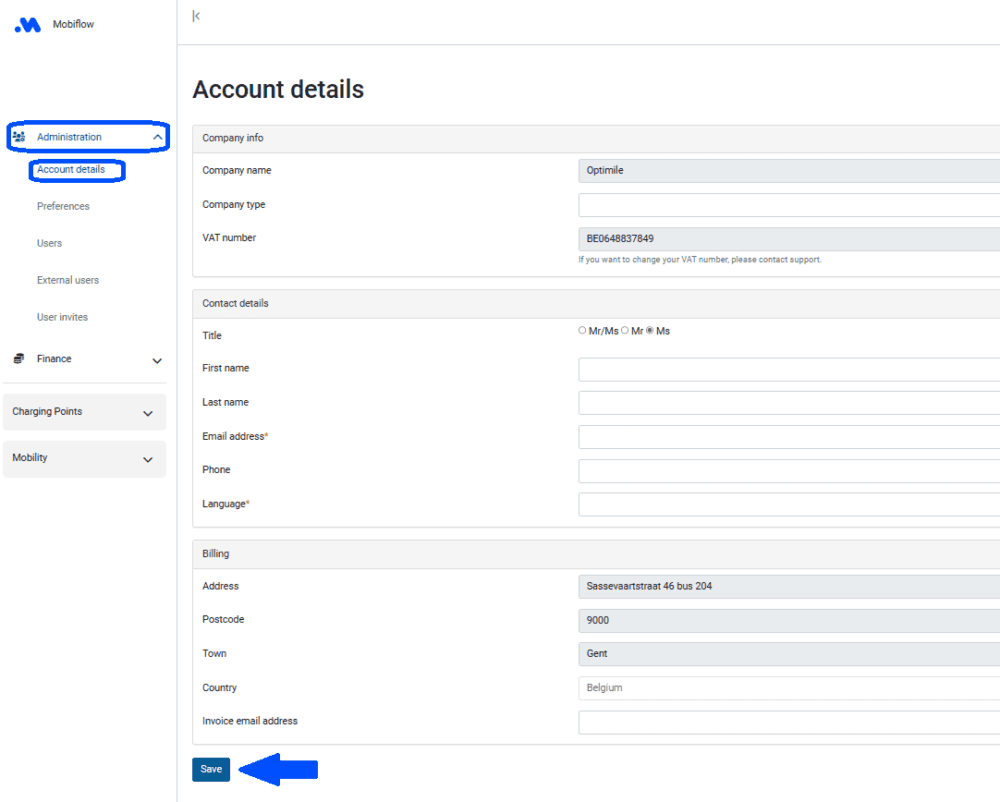Click the sidebar collapse arrow icon
Image resolution: width=1000 pixels, height=802 pixels.
click(x=196, y=16)
